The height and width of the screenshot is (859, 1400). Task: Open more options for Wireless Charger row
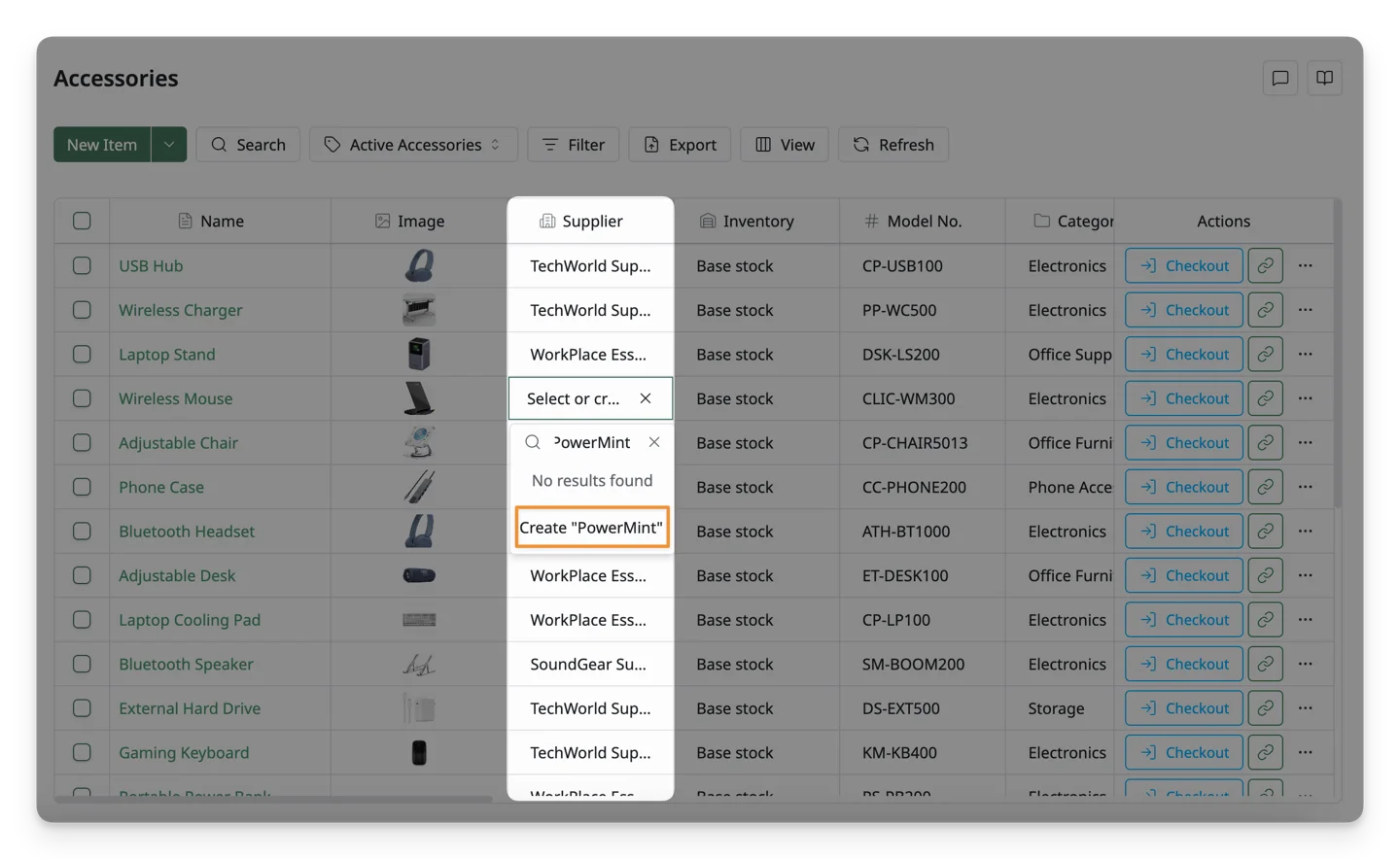(1305, 310)
